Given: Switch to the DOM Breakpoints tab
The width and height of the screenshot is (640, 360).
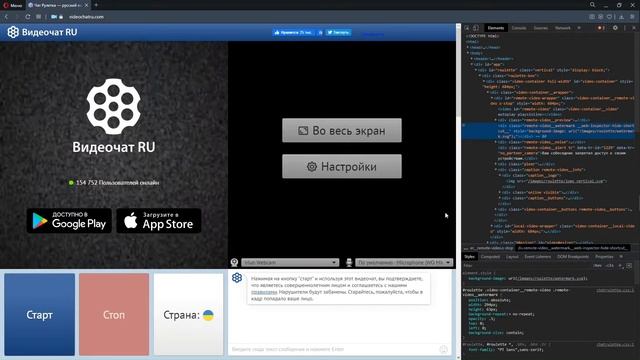Looking at the screenshot, I should pyautogui.click(x=573, y=257).
